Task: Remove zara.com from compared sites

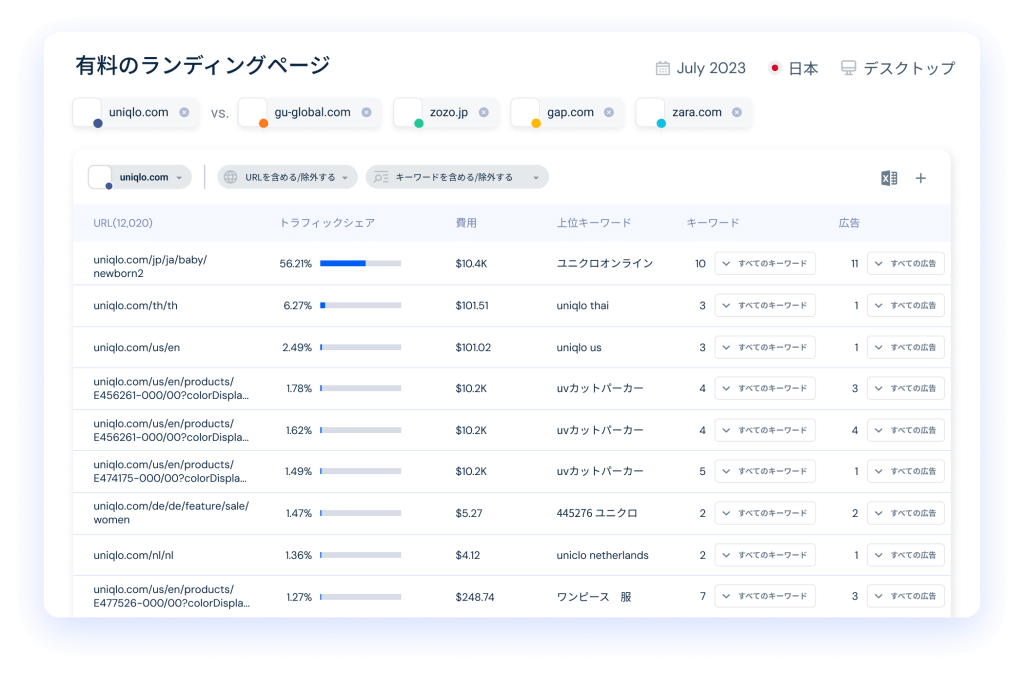Action: (737, 112)
